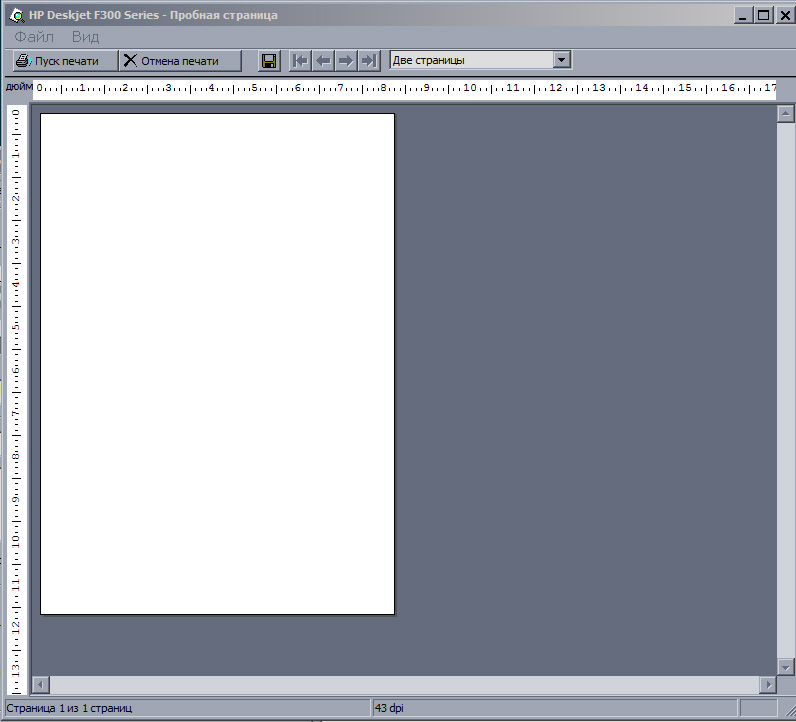Click horizontal scrollbar left arrow
Viewport: 796px width, 722px height.
coord(41,685)
